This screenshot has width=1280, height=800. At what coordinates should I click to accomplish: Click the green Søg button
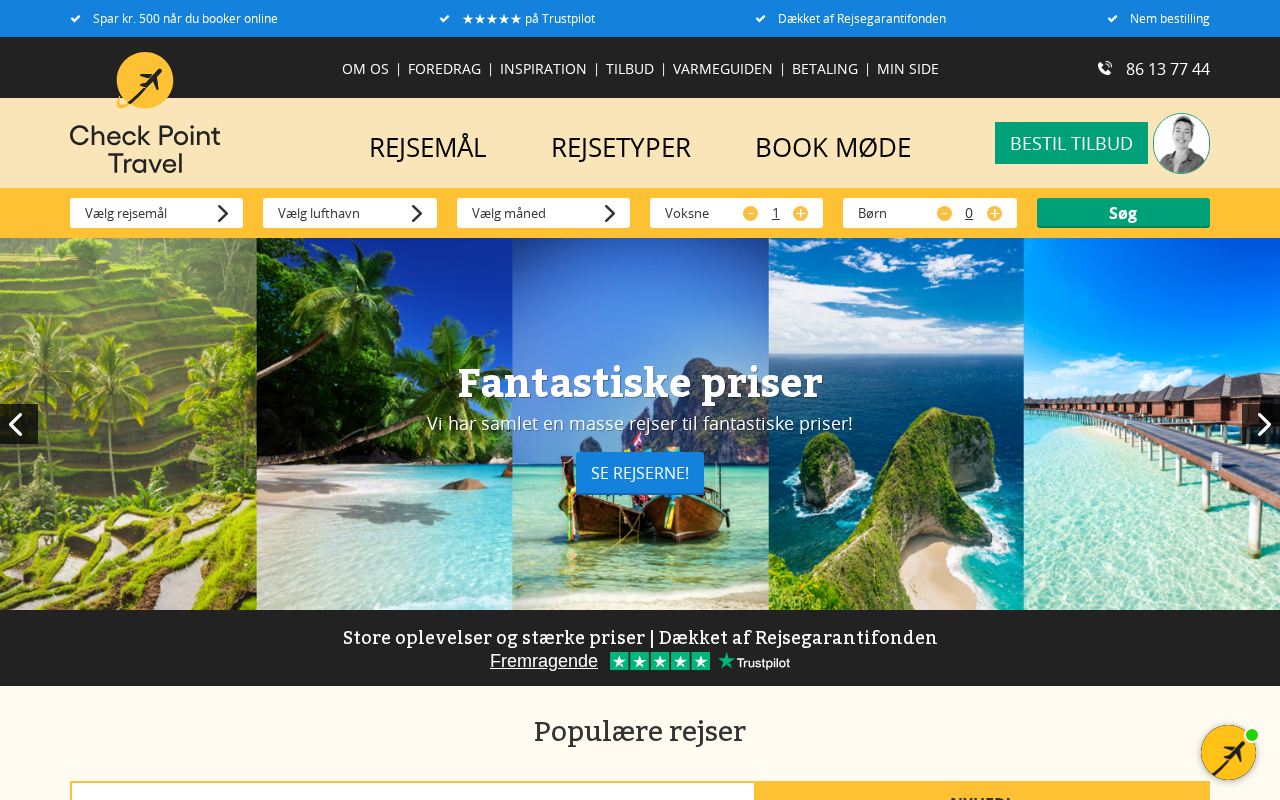(1123, 213)
